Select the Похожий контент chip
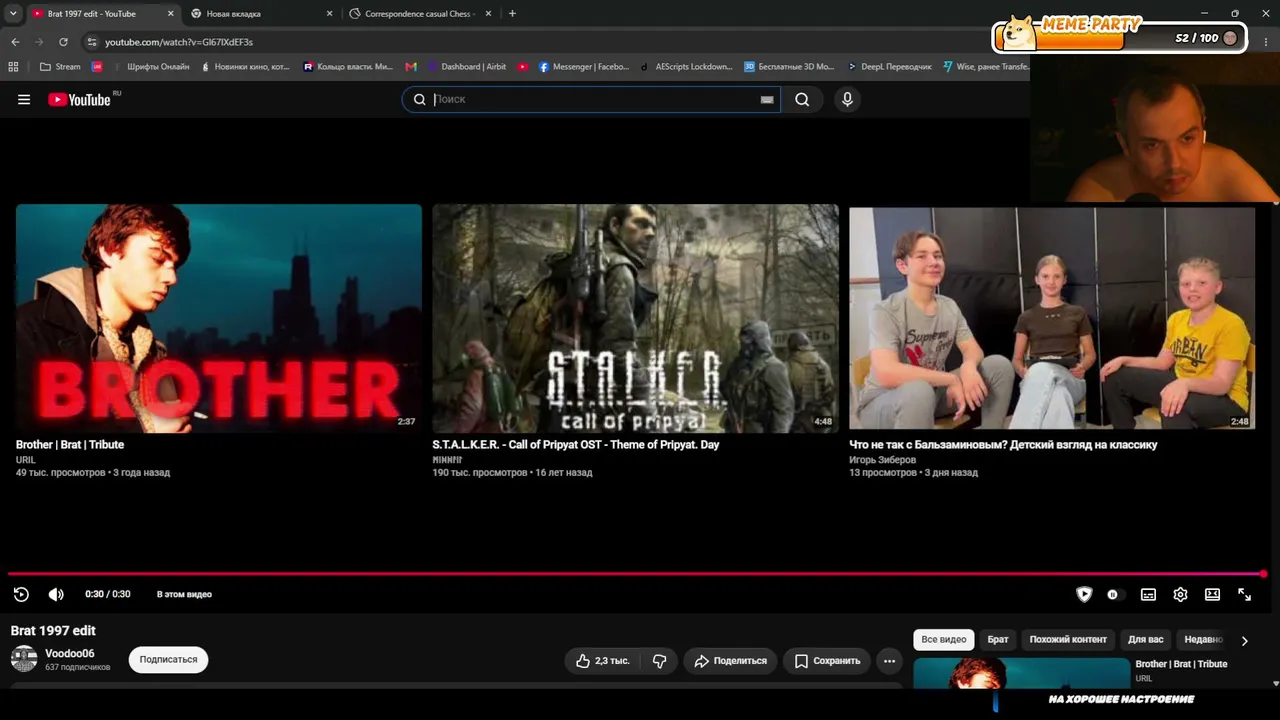Image resolution: width=1280 pixels, height=720 pixels. point(1068,640)
